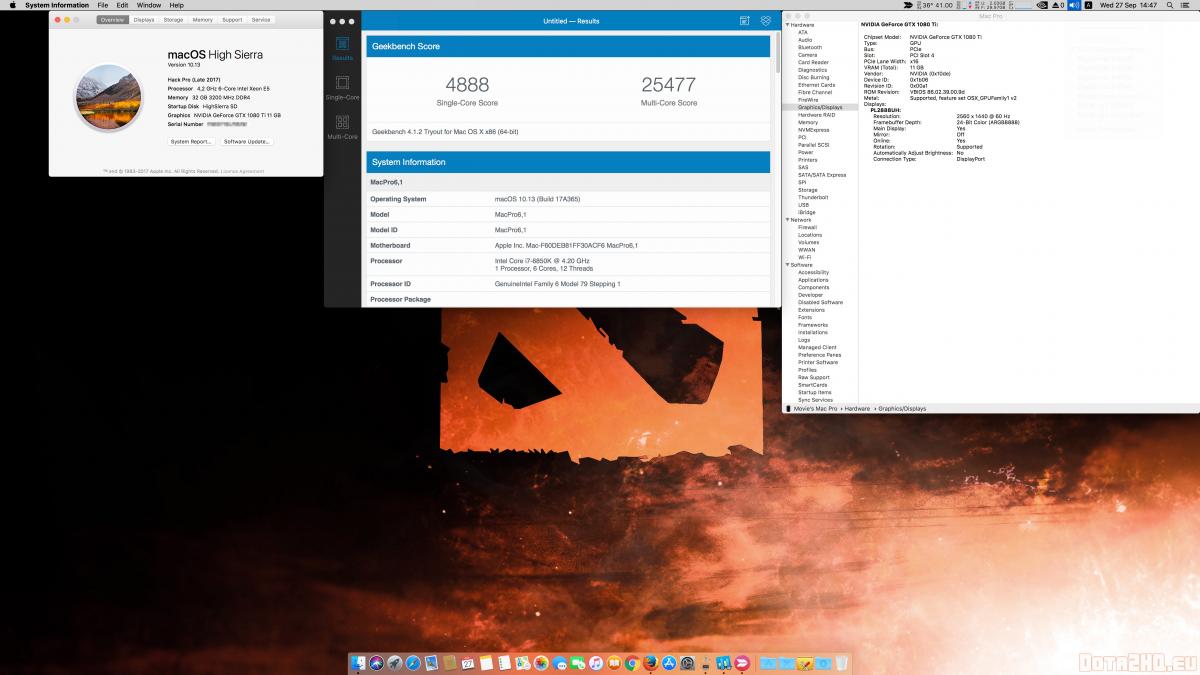Viewport: 1200px width, 675px height.
Task: Select Bluetooth in the Hardware list
Action: pyautogui.click(x=810, y=47)
